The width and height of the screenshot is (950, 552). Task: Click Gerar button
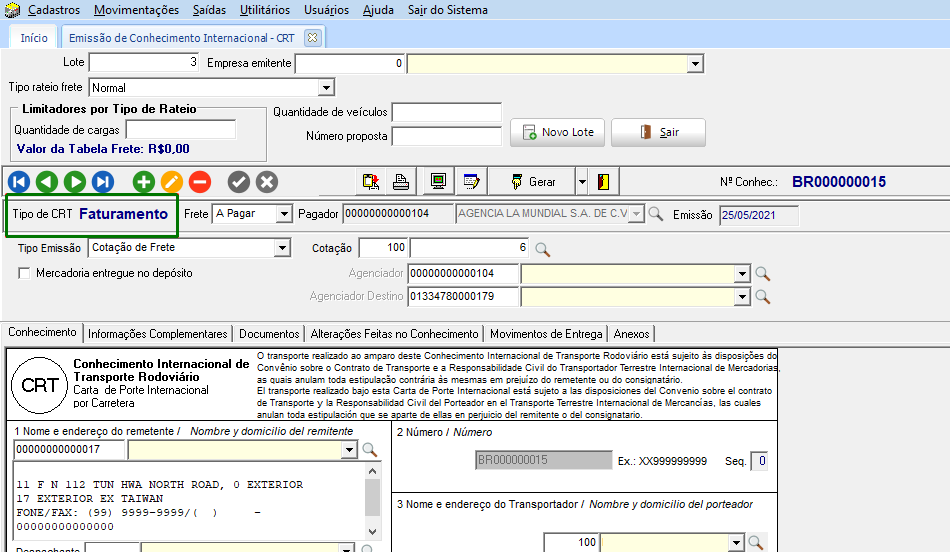532,182
